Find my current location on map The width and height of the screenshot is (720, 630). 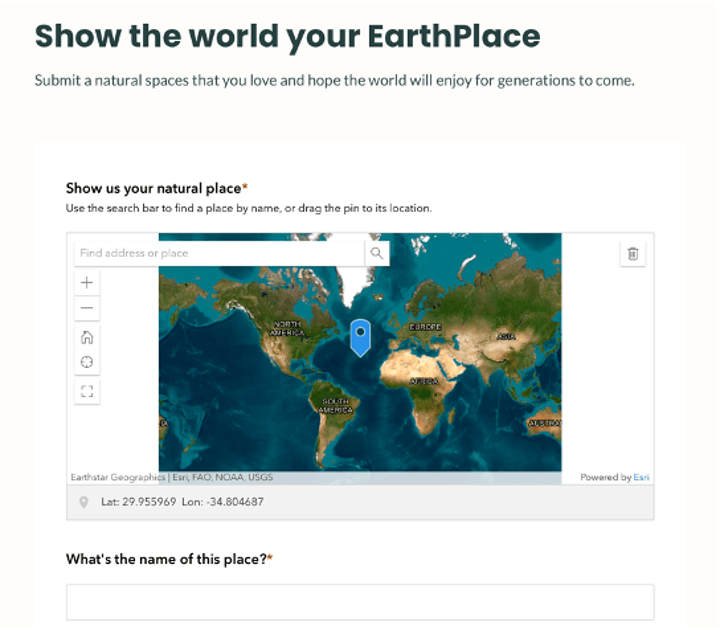(87, 362)
